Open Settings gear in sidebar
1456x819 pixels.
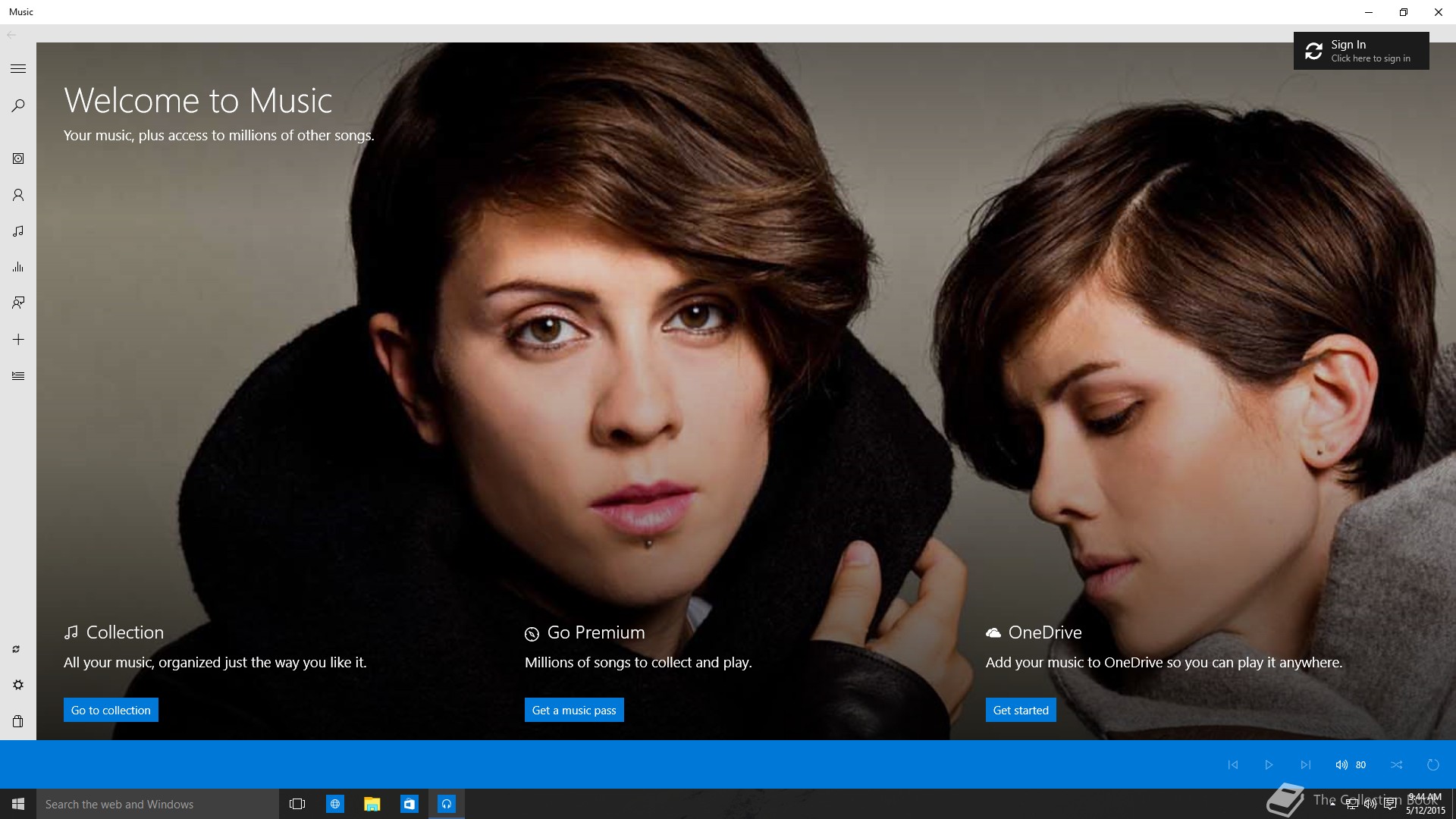[x=18, y=685]
